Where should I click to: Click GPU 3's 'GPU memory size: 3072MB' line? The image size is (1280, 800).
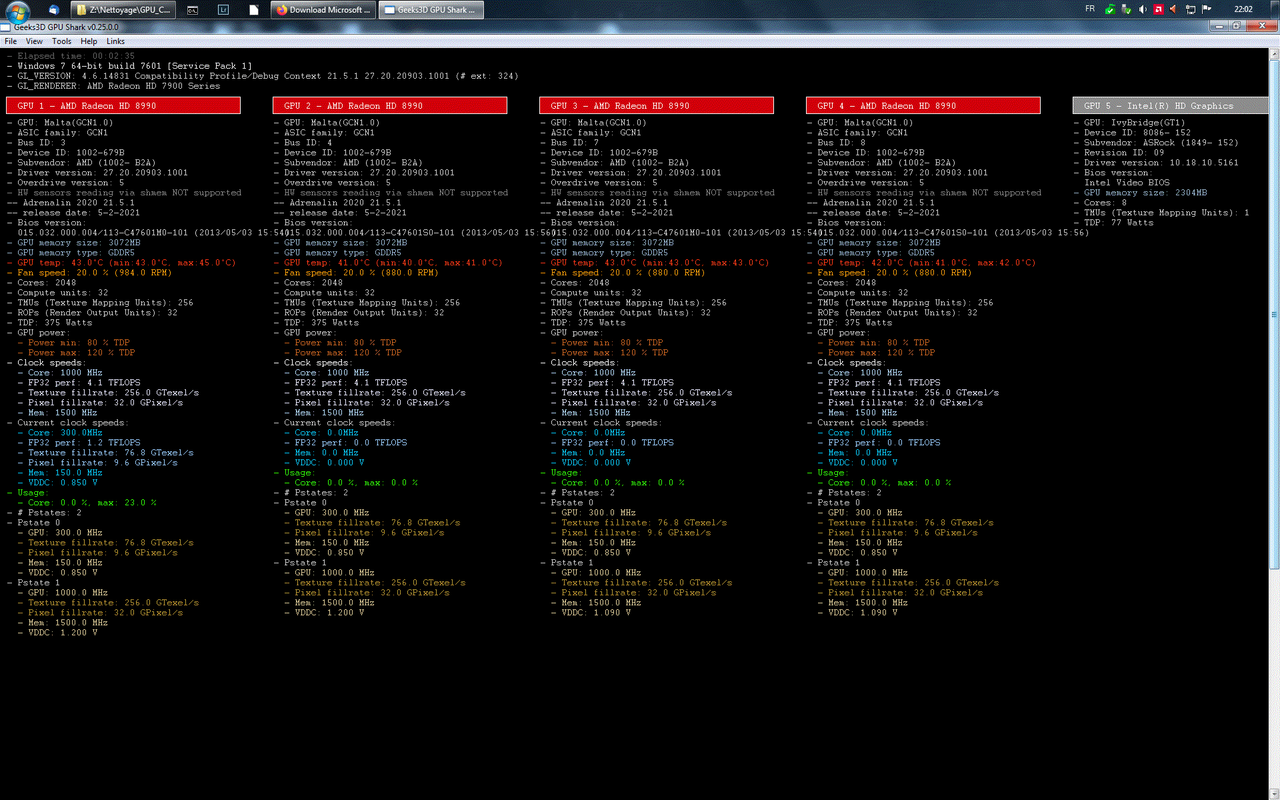[613, 243]
